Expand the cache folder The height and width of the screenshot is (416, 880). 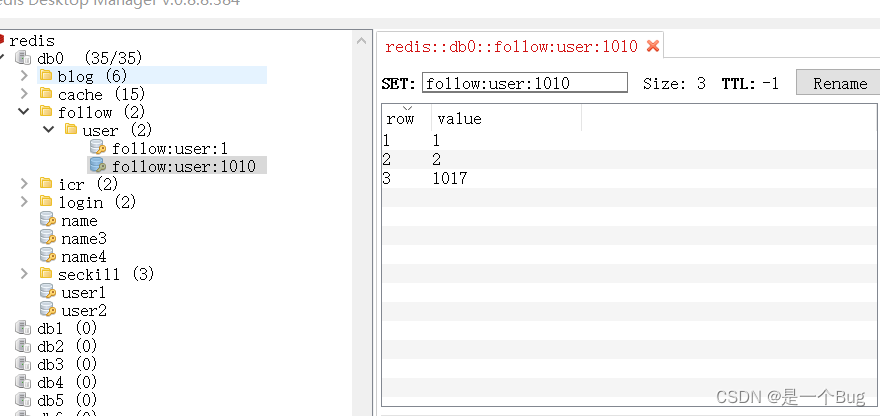coord(24,93)
